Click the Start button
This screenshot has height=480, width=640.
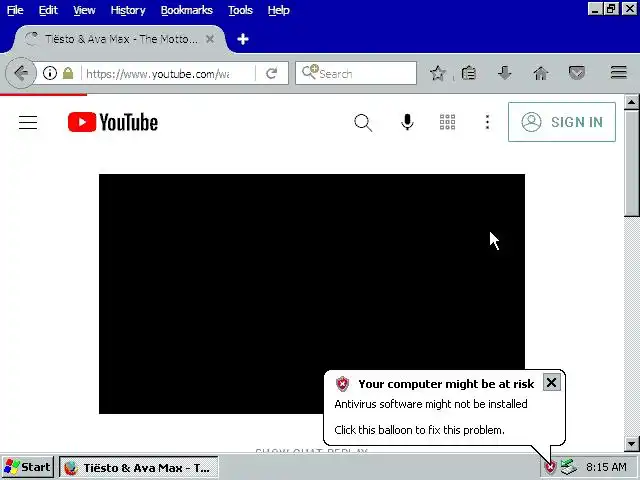(x=27, y=467)
